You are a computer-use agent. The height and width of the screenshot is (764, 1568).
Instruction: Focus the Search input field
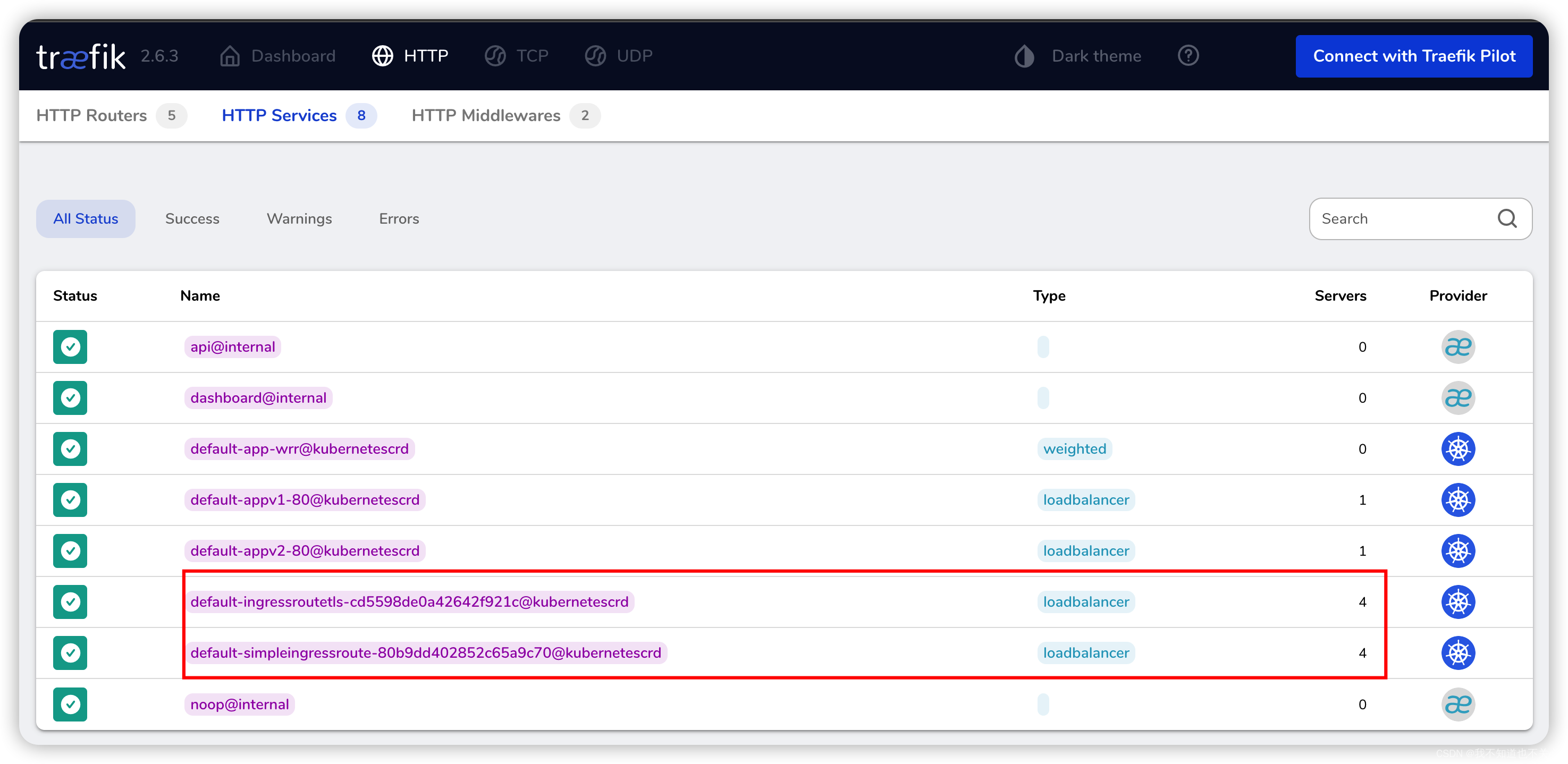[1400, 218]
